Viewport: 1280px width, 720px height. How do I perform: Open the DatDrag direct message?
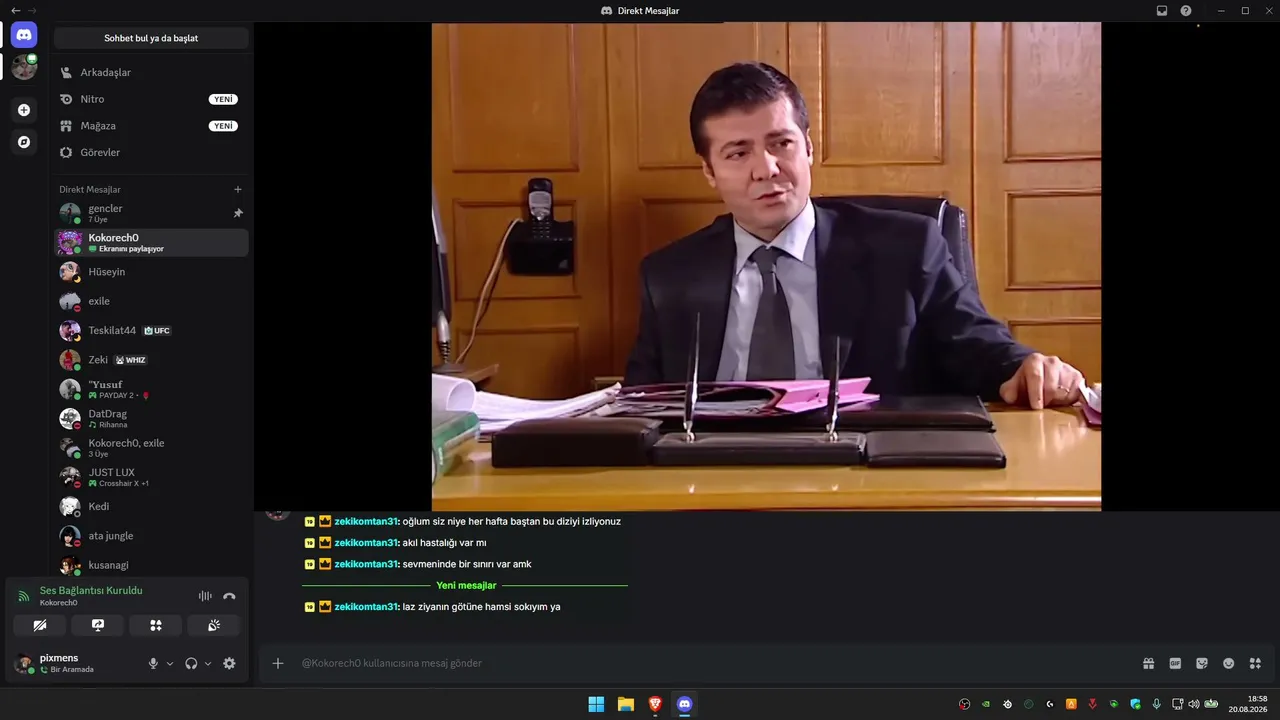(x=151, y=418)
